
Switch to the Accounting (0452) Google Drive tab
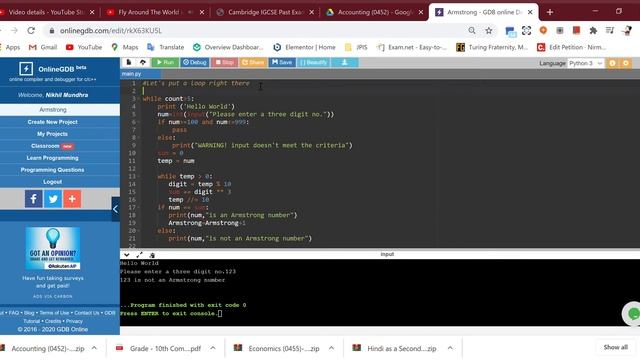click(375, 12)
